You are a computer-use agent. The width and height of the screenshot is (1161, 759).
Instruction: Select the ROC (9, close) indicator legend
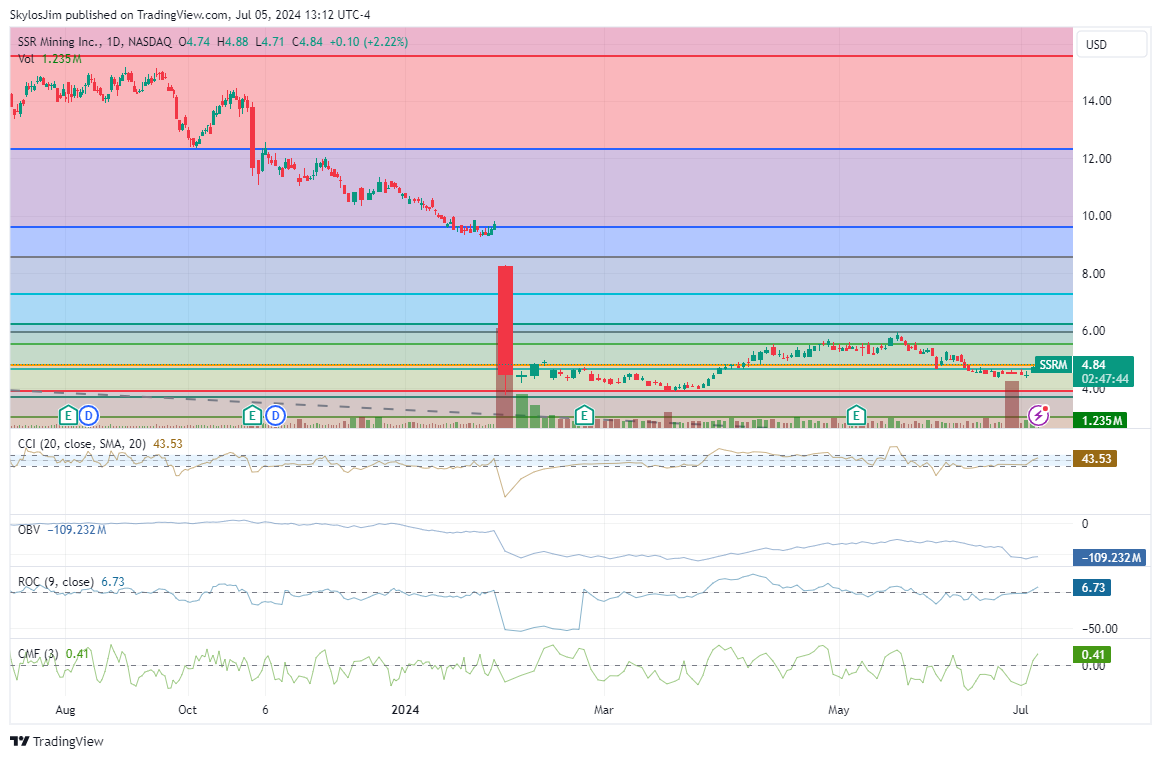click(71, 582)
